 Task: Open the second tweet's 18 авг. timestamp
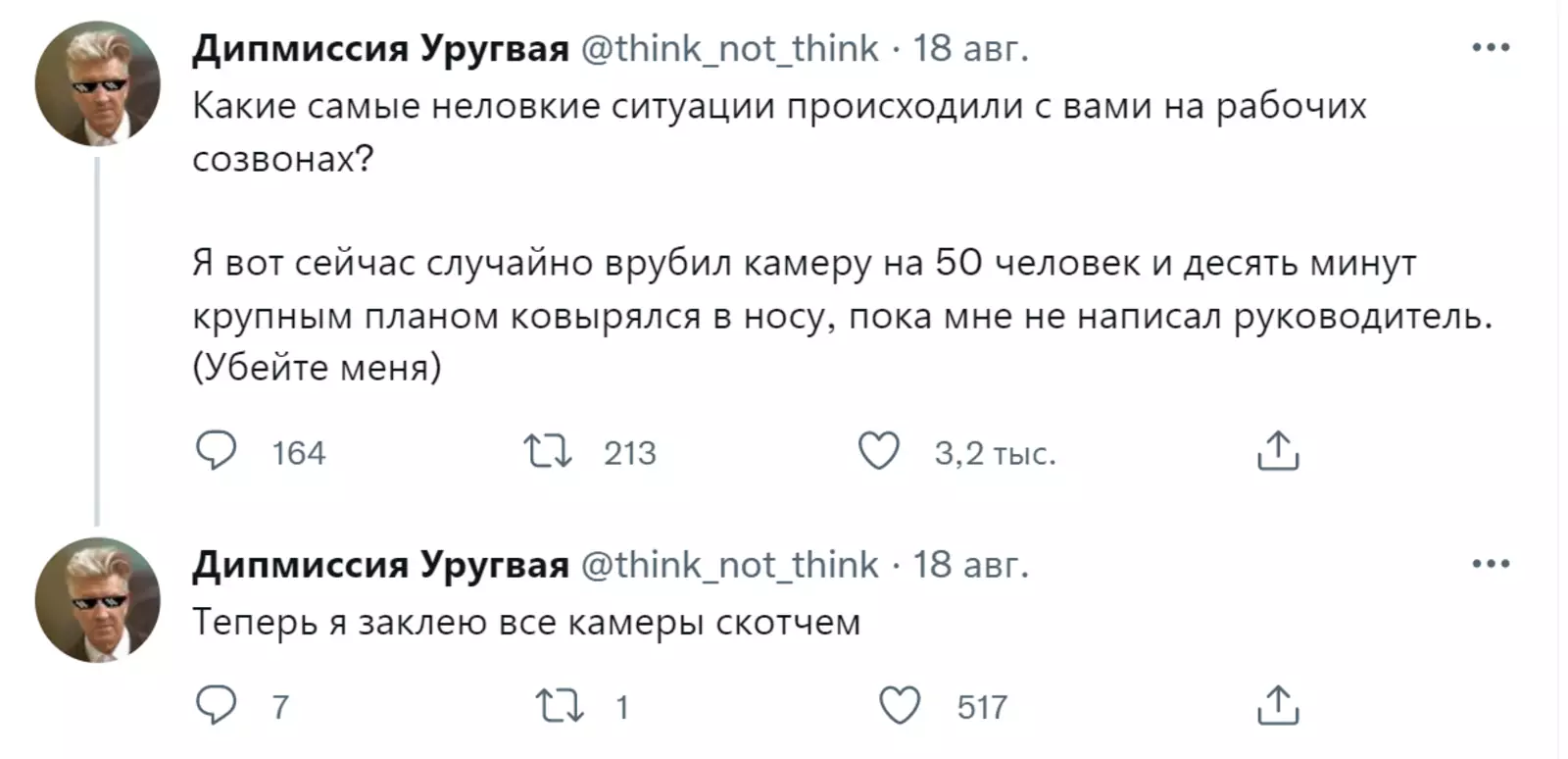pyautogui.click(x=970, y=565)
